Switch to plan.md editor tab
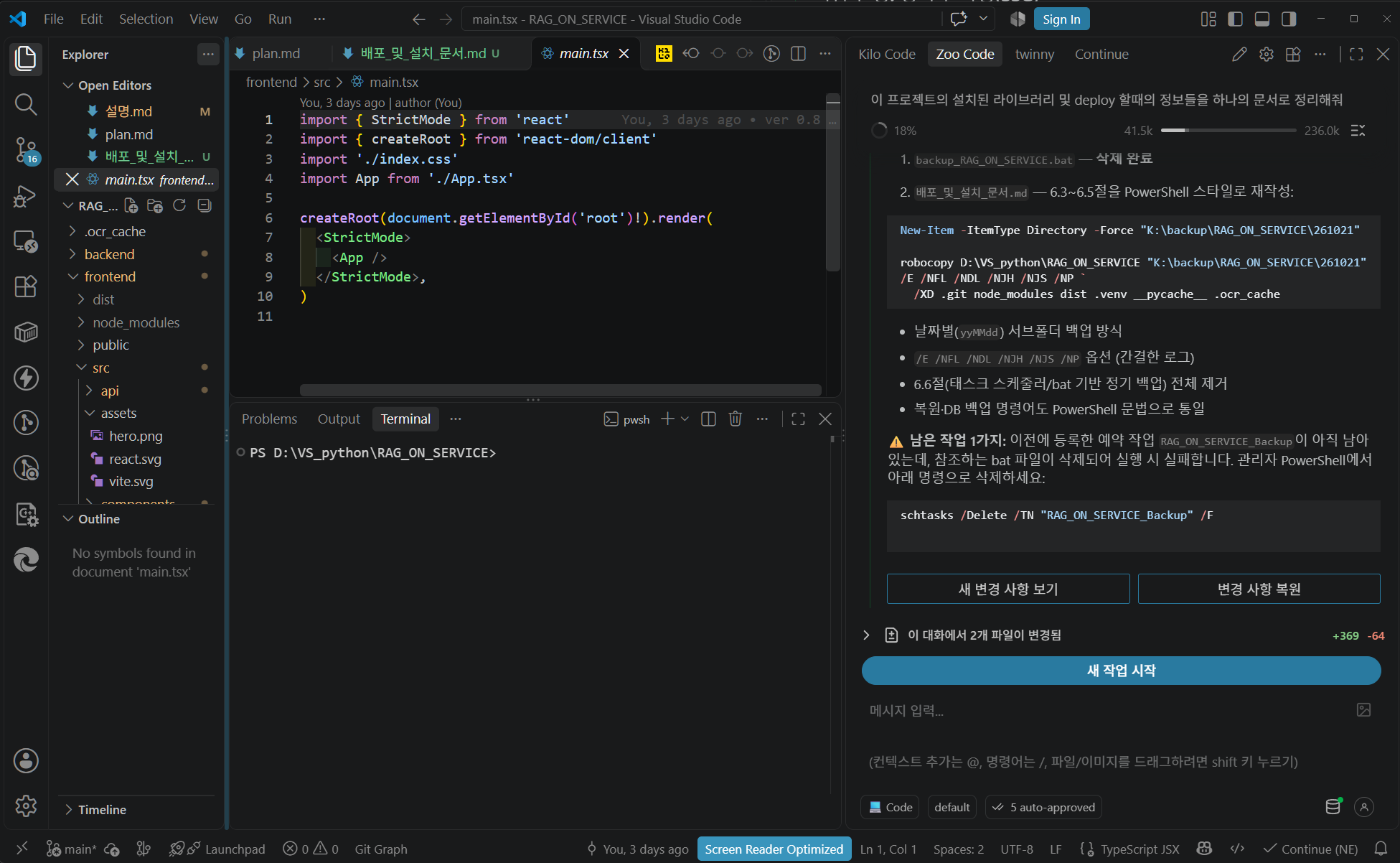The image size is (1400, 863). coord(276,54)
